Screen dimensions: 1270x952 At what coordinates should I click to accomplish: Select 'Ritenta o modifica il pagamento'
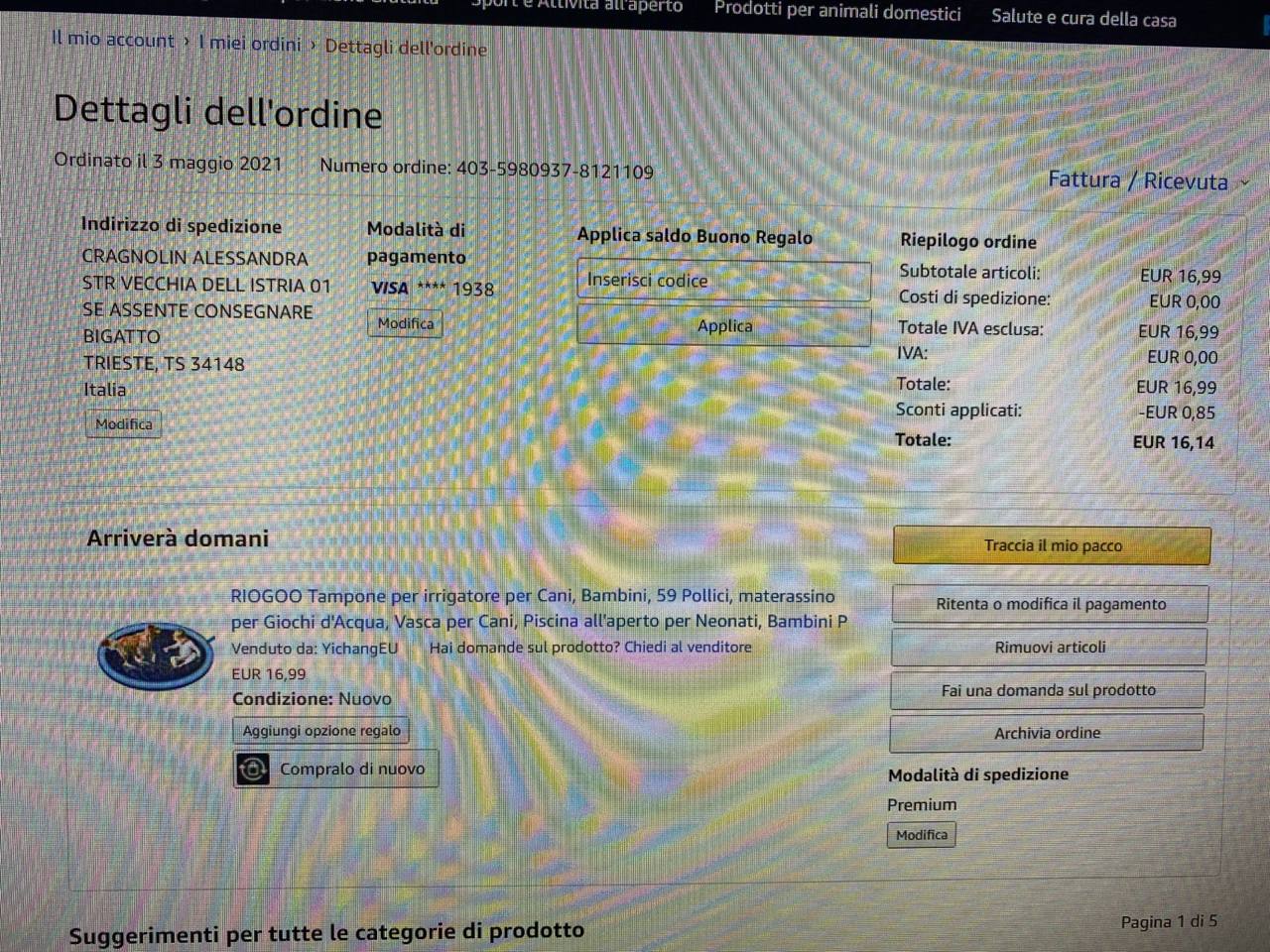click(x=1050, y=604)
